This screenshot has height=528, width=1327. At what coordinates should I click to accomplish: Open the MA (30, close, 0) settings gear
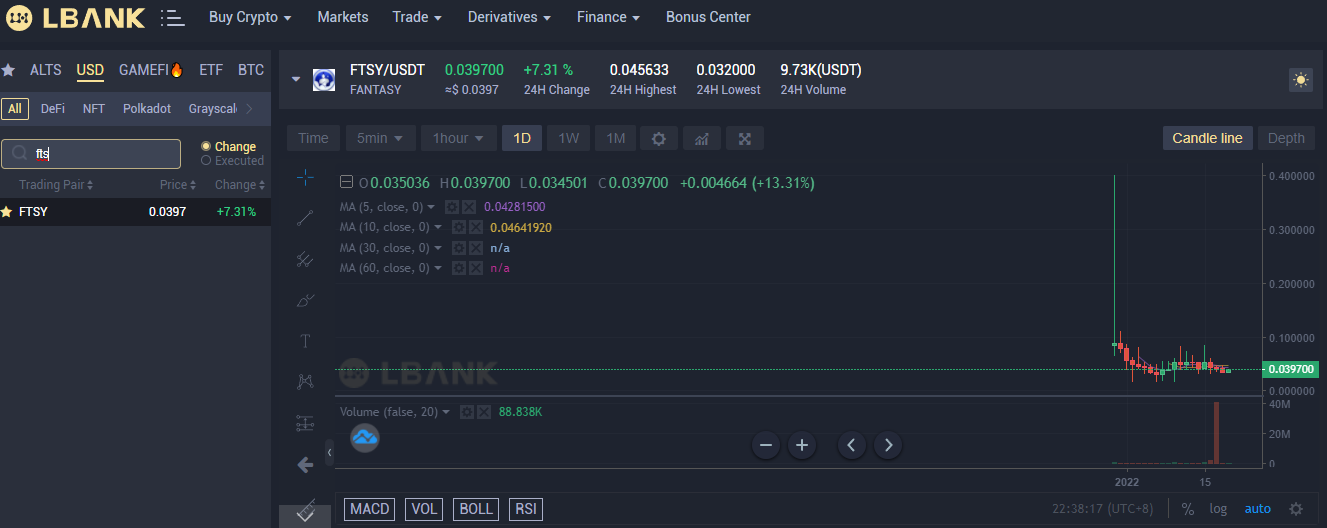(x=459, y=248)
